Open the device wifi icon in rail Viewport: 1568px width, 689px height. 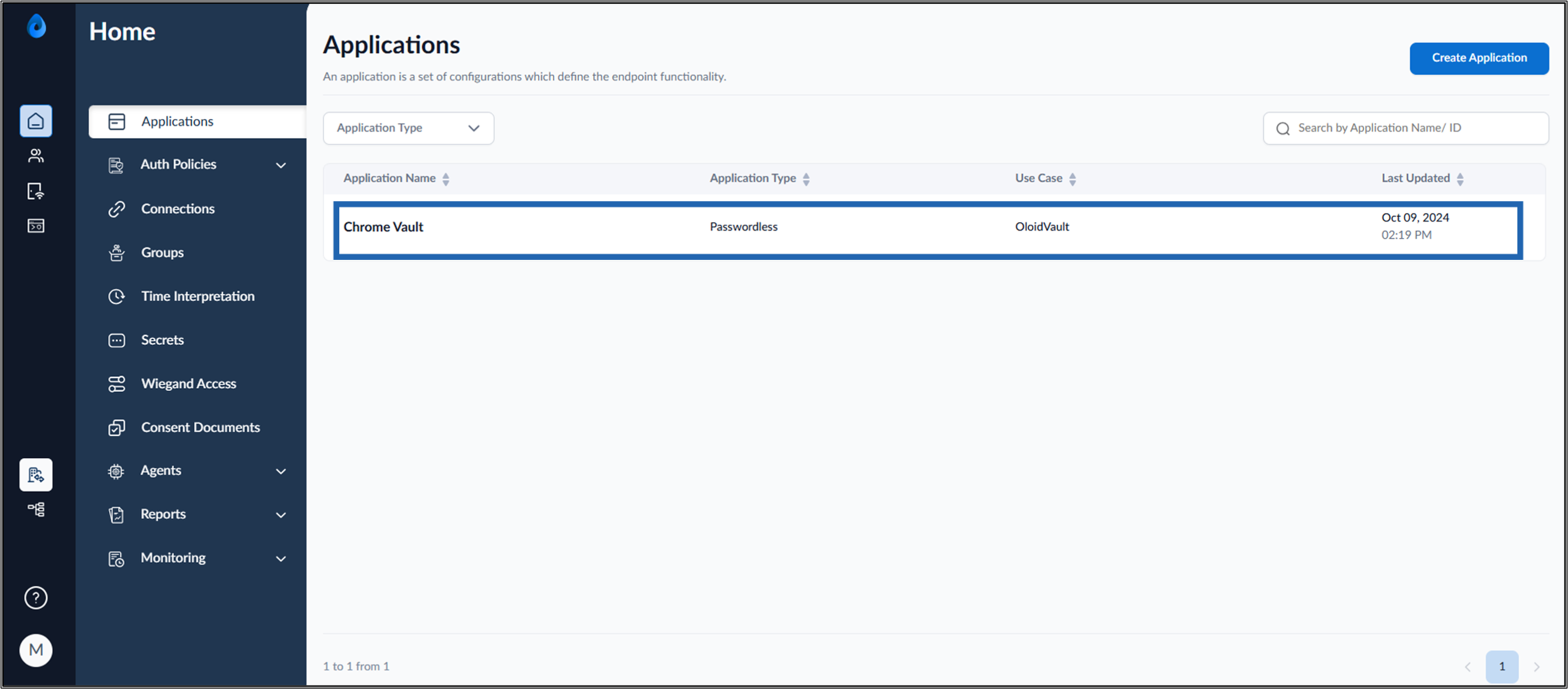[x=36, y=191]
